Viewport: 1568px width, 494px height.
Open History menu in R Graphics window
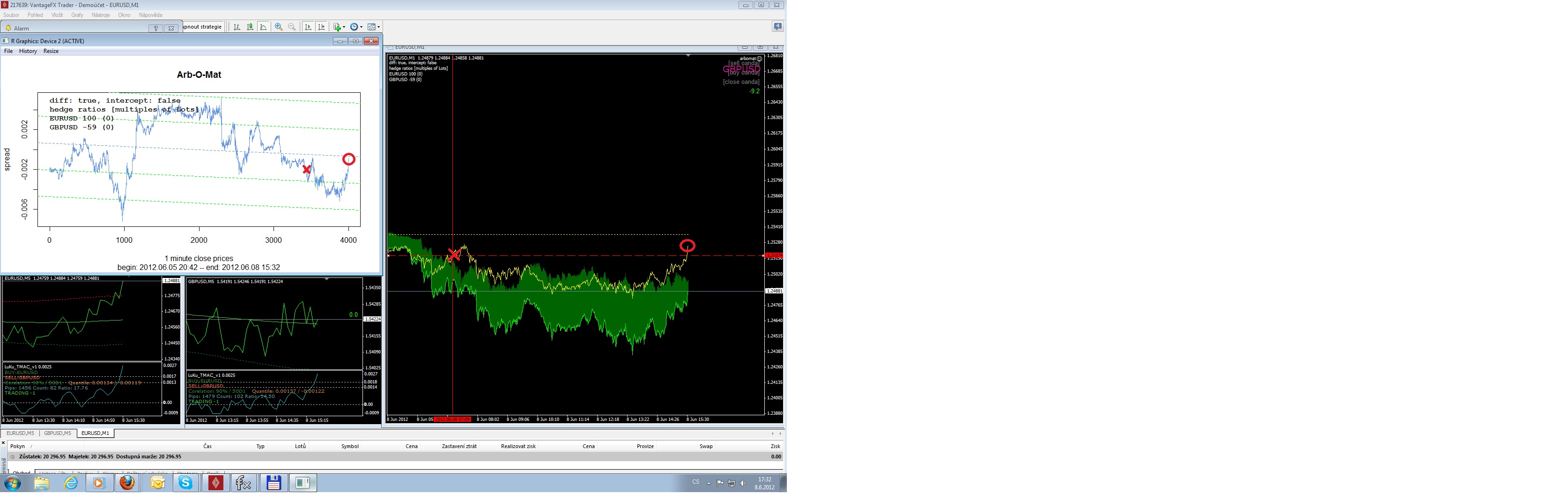28,51
